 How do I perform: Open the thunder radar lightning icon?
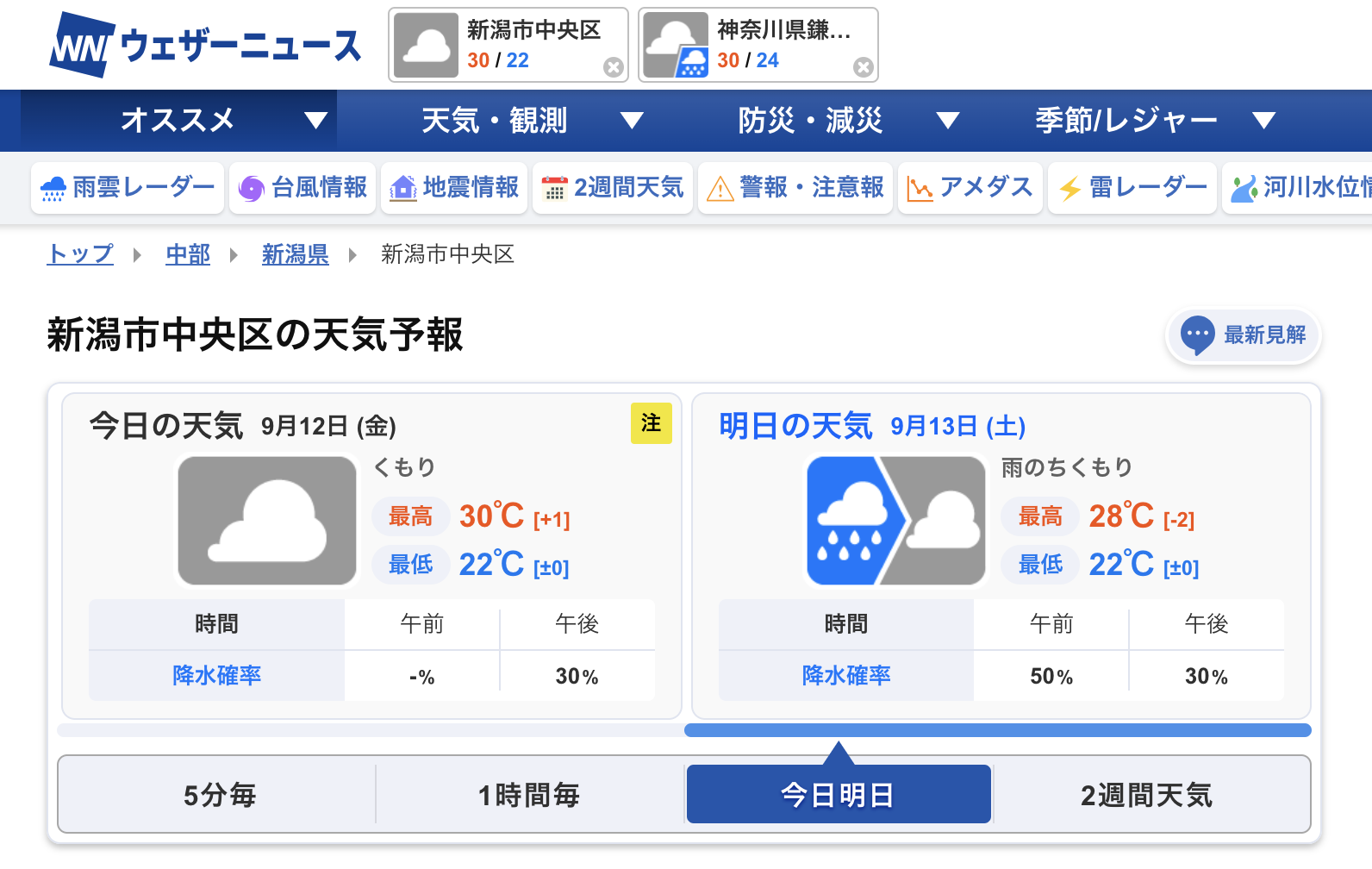point(1070,188)
